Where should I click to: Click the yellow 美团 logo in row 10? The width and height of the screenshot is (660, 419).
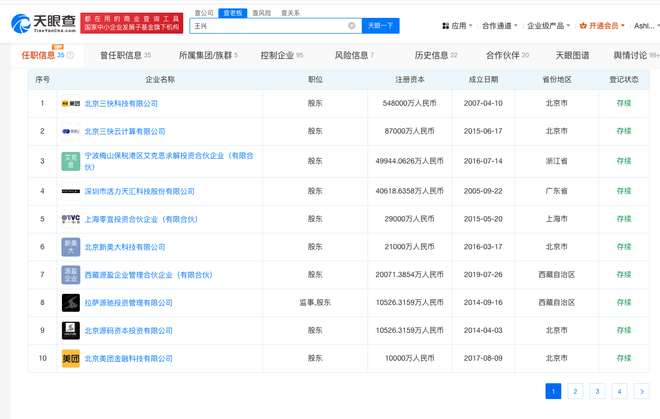[x=71, y=358]
